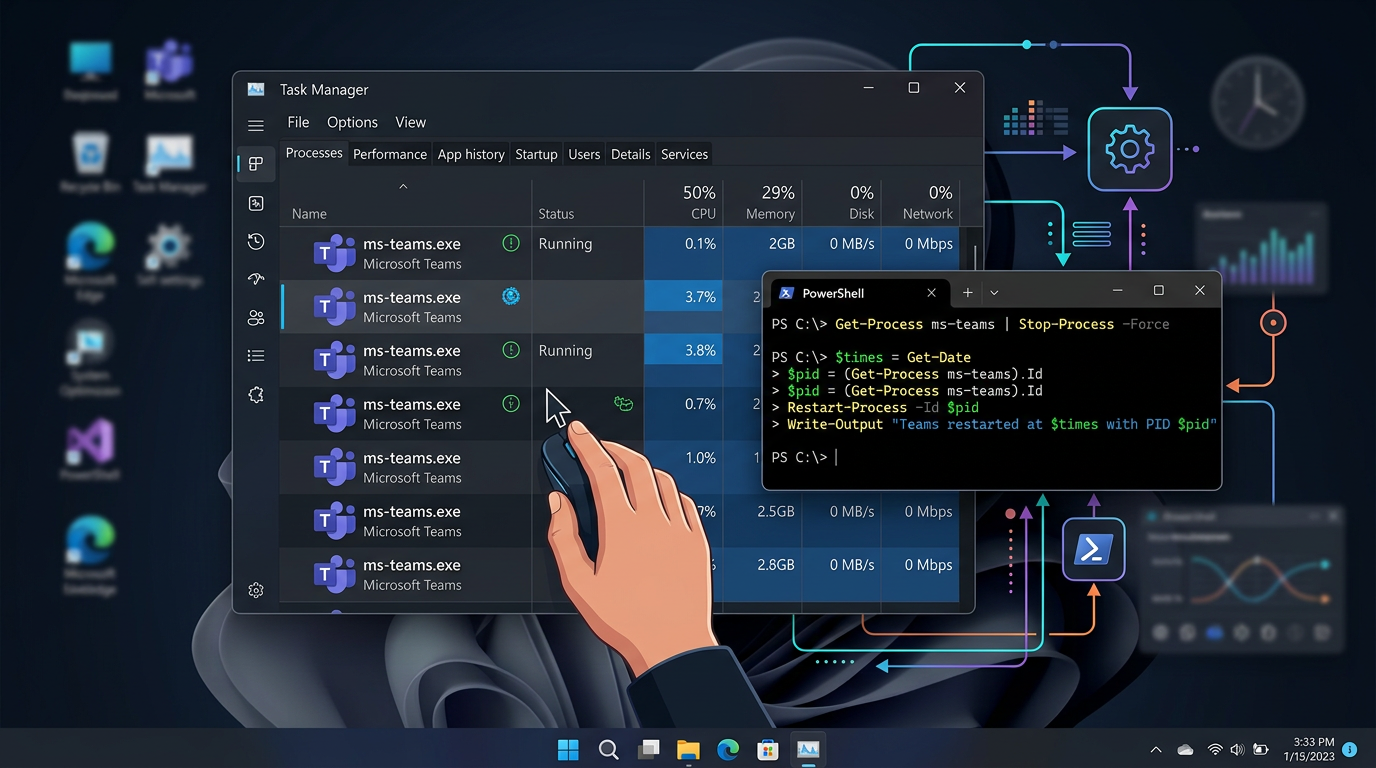
Task: Switch to the App history tab
Action: (471, 154)
